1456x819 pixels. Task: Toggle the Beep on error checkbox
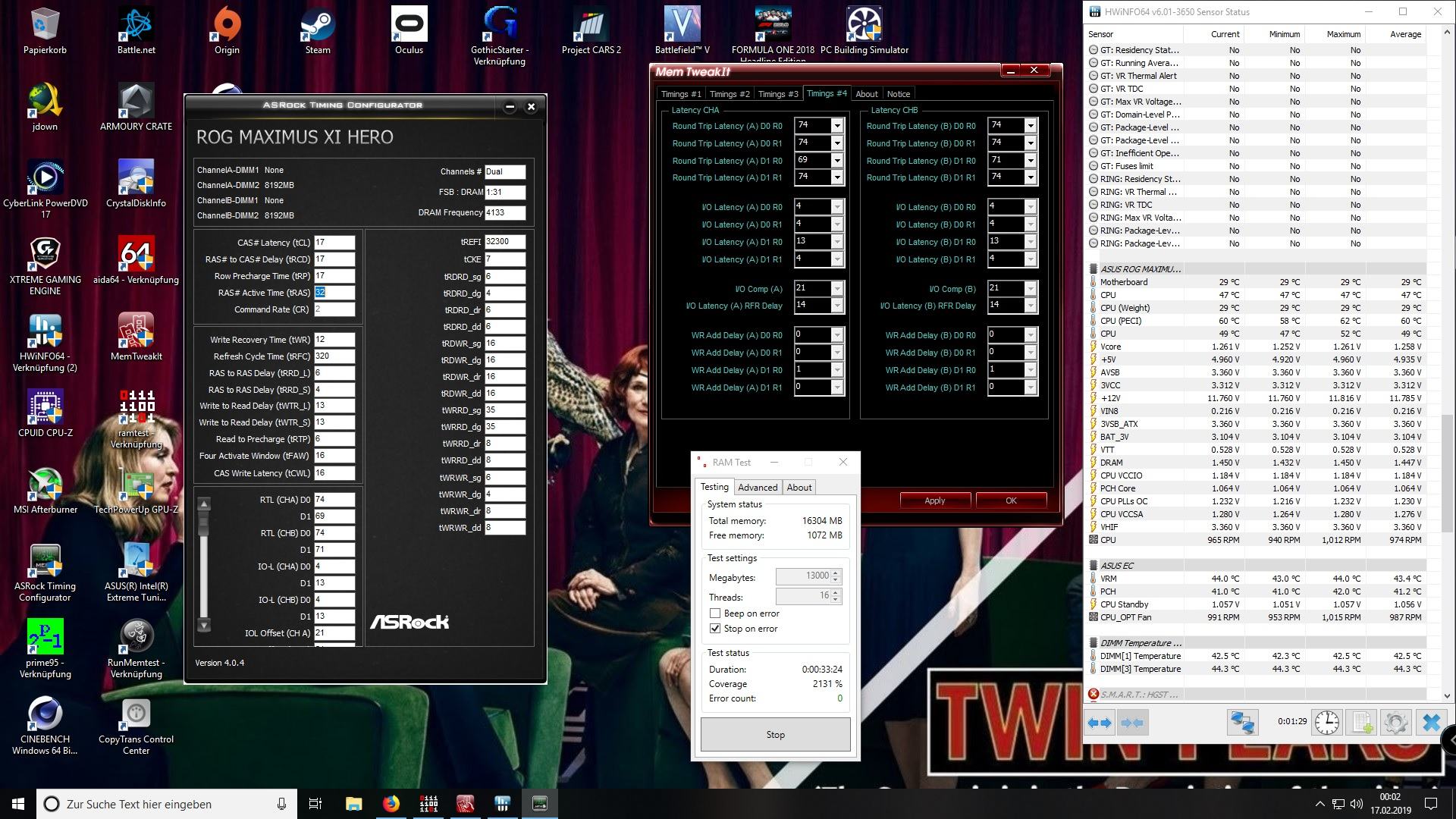pyautogui.click(x=714, y=613)
